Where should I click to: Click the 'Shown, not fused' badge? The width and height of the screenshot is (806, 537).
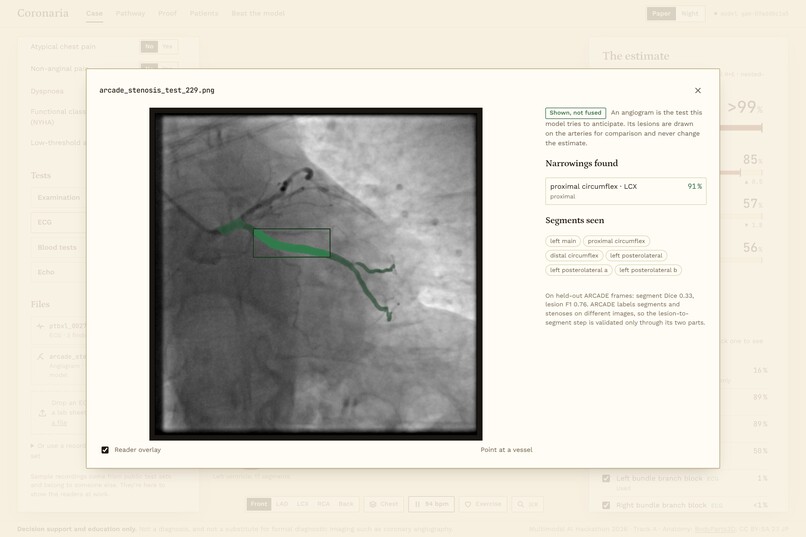575,113
